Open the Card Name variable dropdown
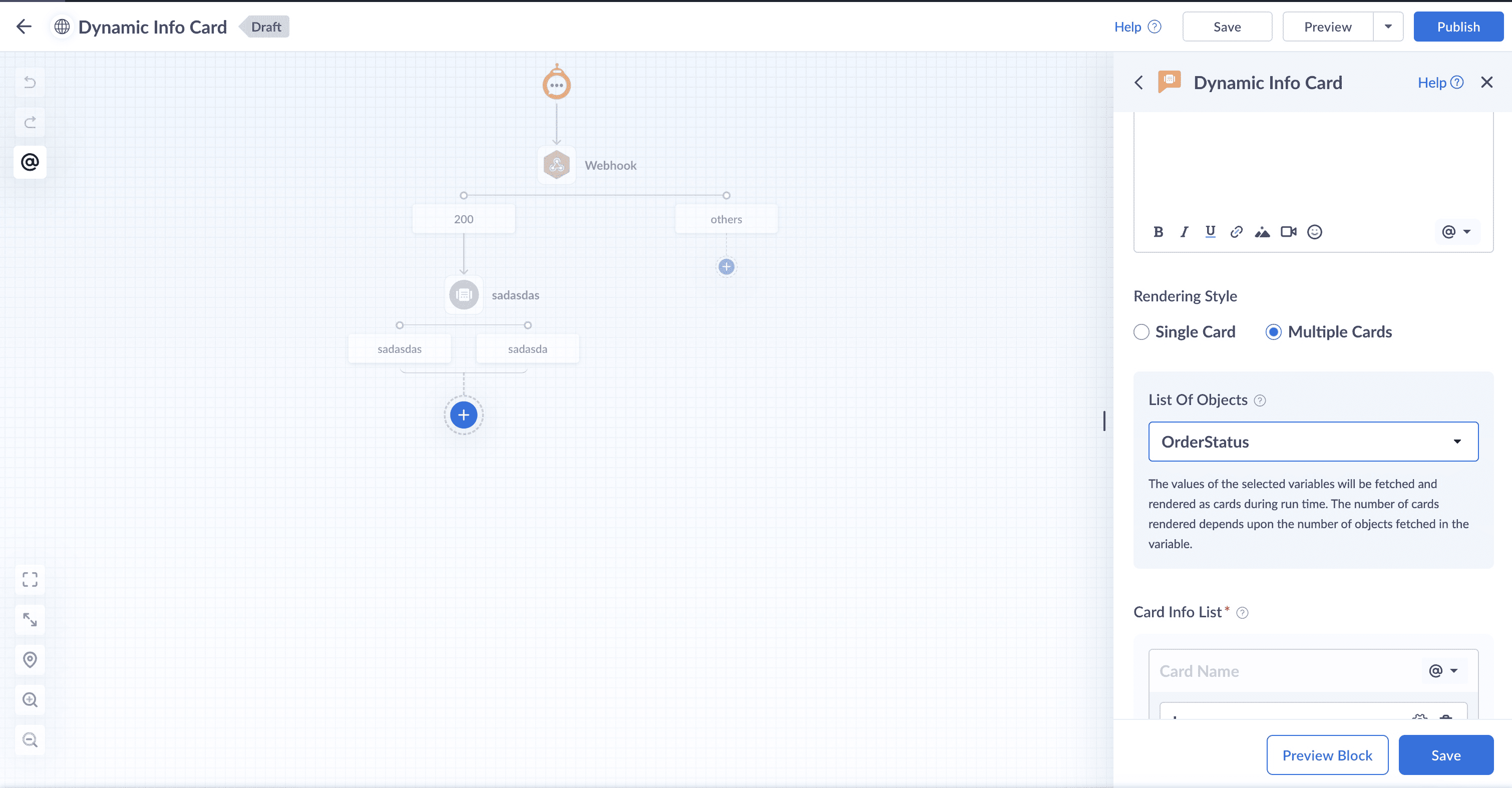 [x=1443, y=671]
